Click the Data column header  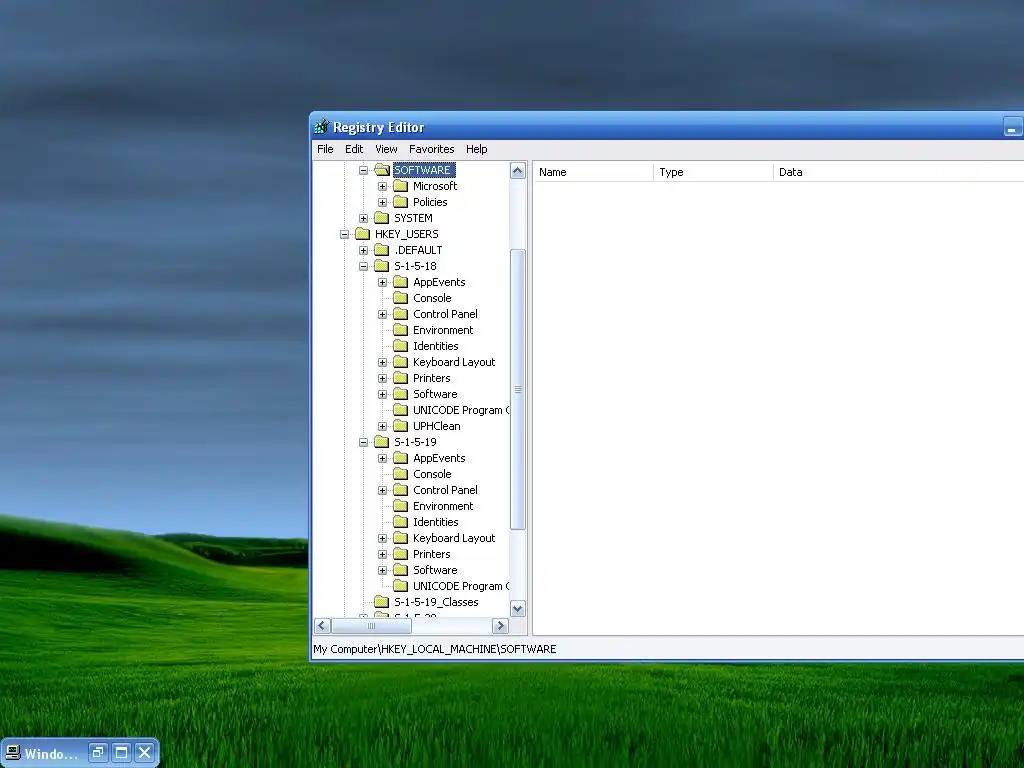tap(899, 172)
